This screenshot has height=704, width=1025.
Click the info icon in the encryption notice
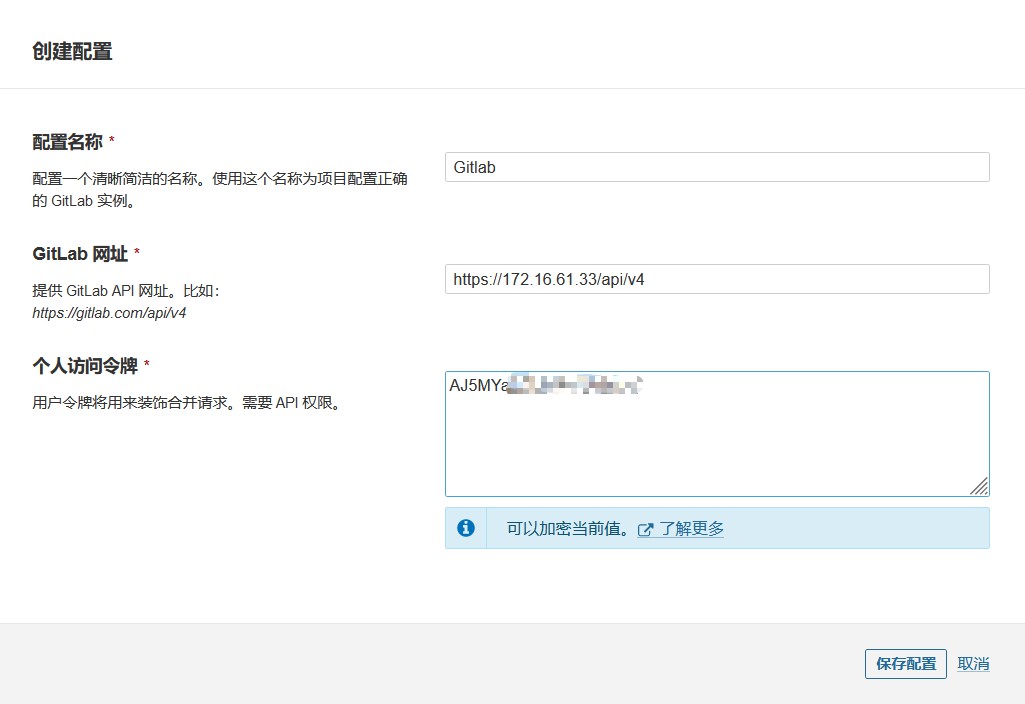(465, 528)
